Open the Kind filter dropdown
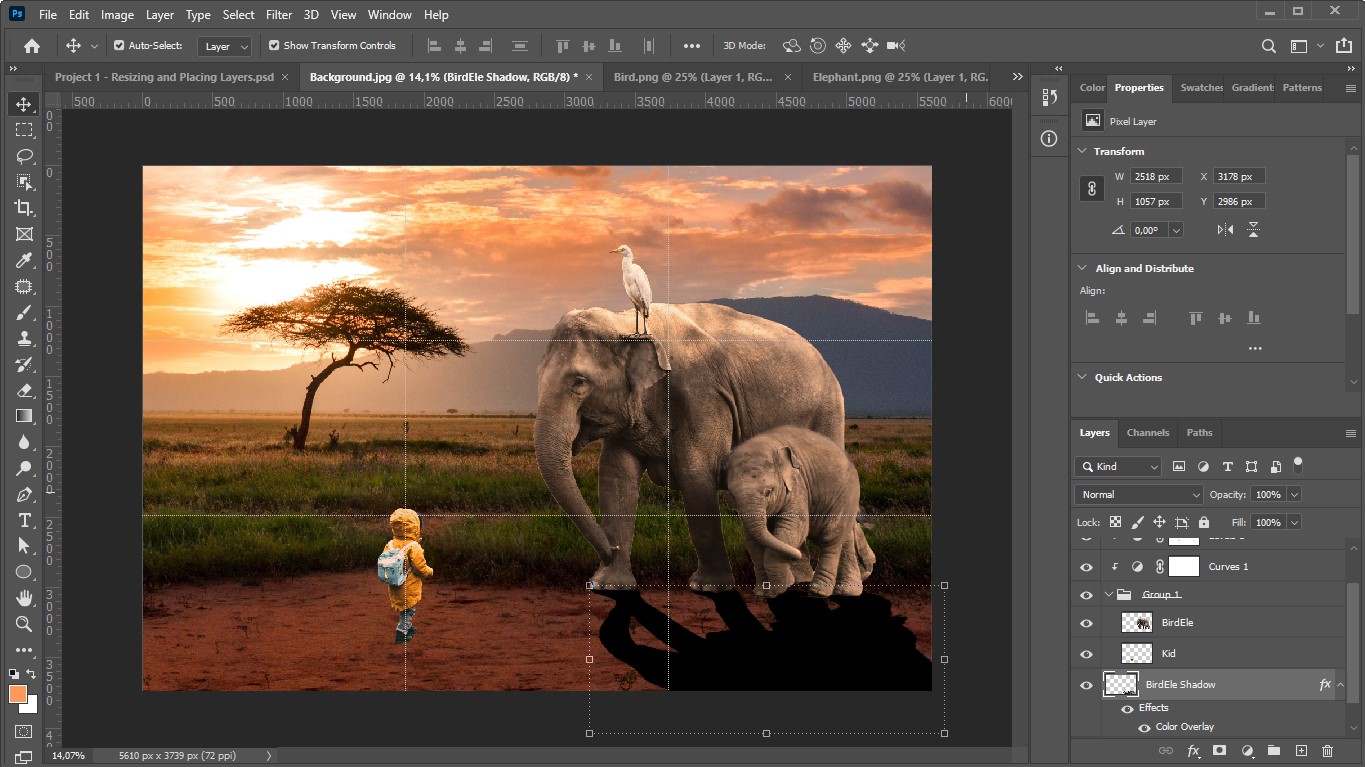1365x767 pixels. click(1118, 467)
